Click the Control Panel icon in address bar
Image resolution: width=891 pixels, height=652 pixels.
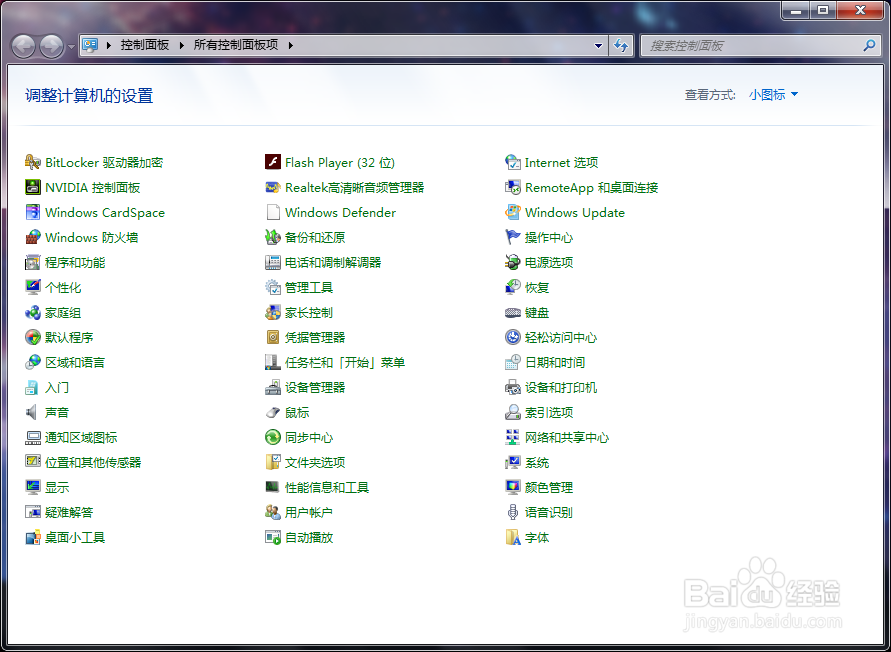click(90, 45)
